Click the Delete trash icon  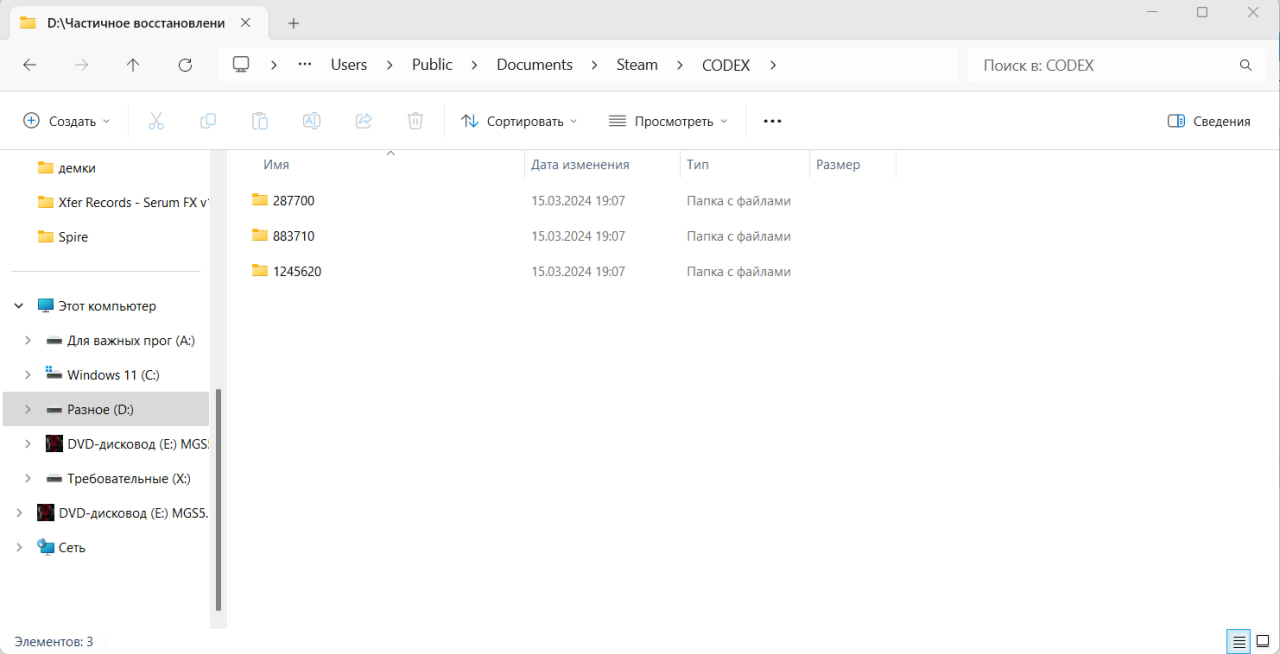415,121
